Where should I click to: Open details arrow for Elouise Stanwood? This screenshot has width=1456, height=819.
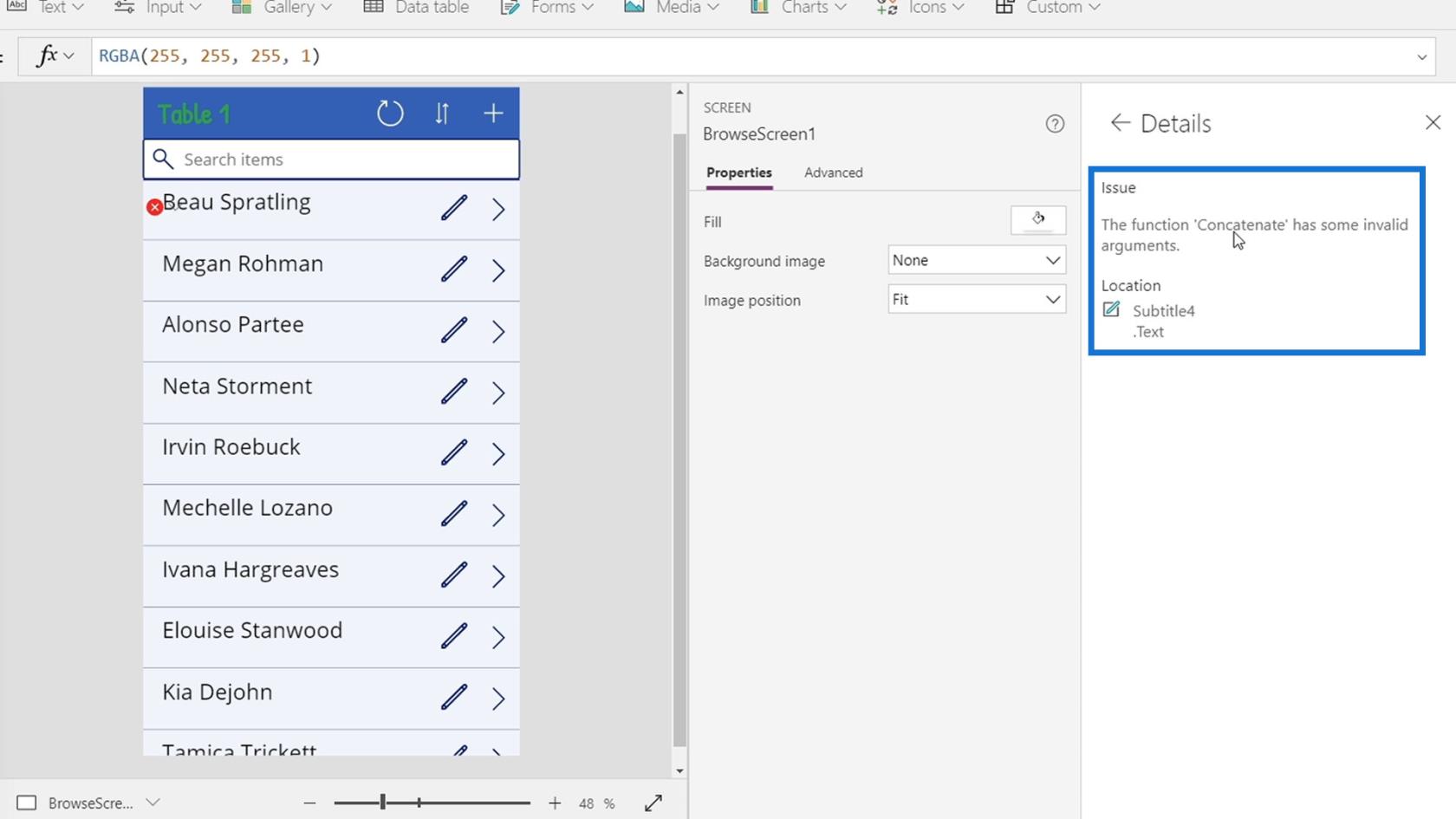click(x=498, y=637)
